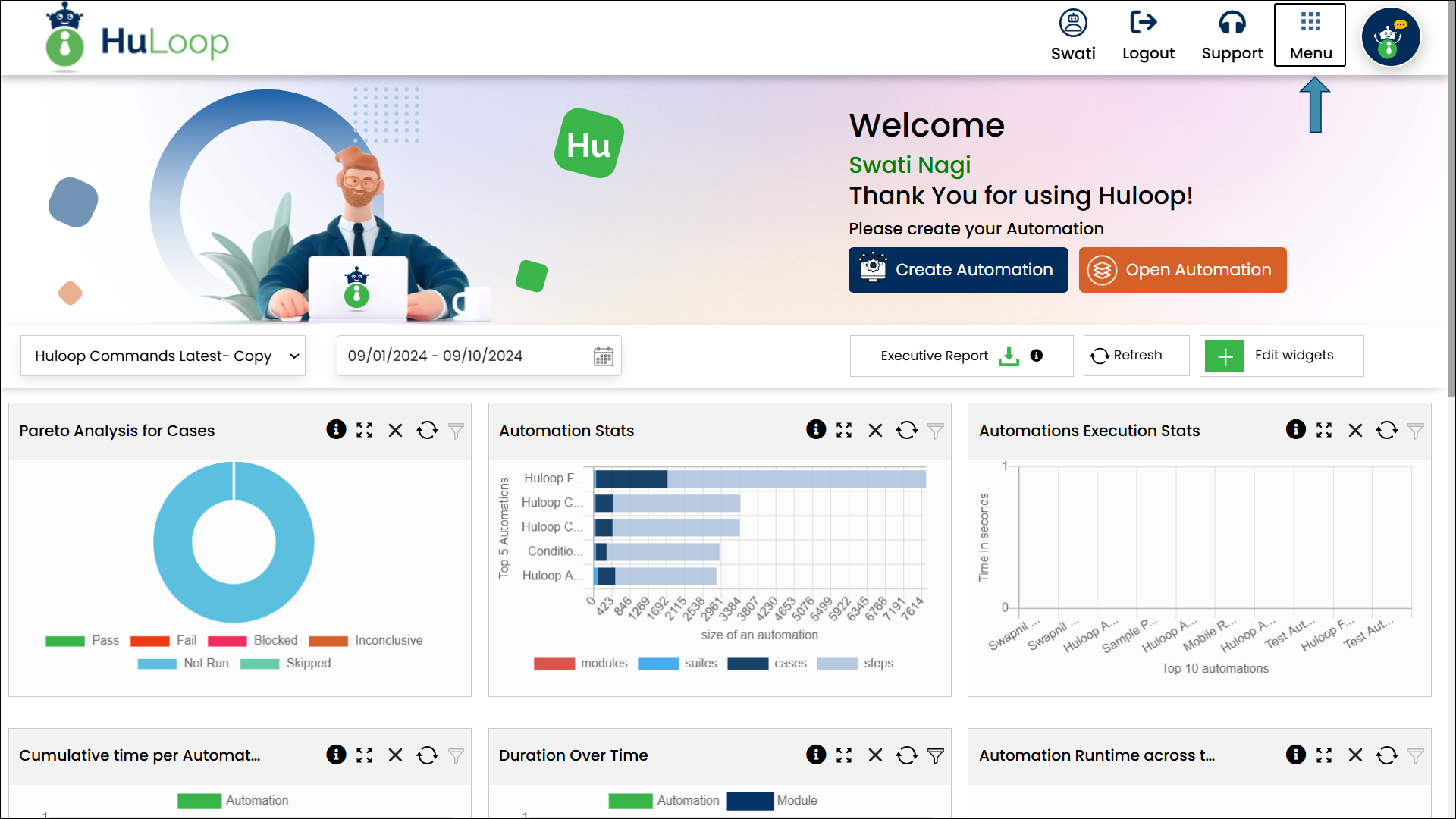
Task: Show info for Duration Over Time widget
Action: click(816, 755)
